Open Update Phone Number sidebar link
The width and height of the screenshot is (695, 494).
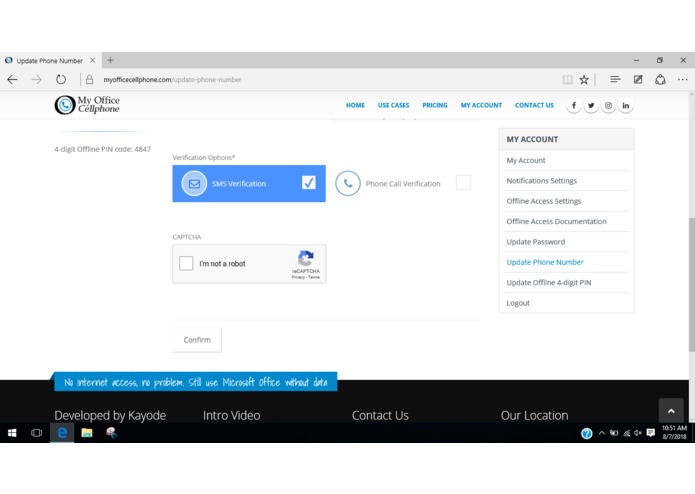click(545, 262)
